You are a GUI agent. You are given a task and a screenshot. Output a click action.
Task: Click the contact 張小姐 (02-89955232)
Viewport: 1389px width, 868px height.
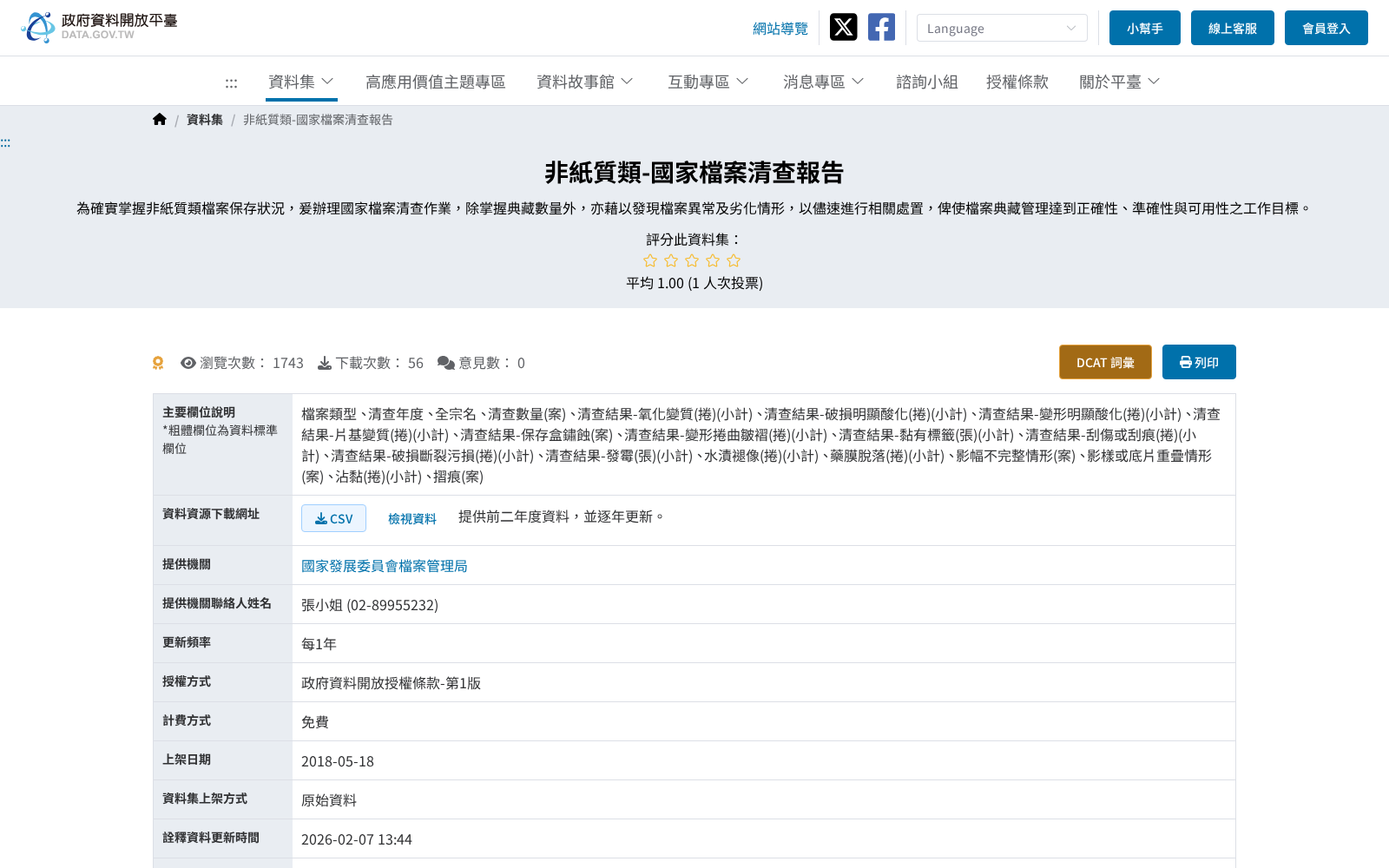(370, 605)
